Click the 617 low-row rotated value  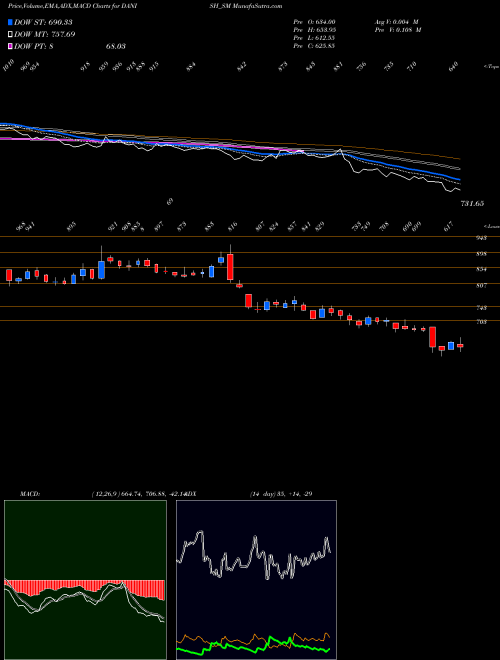tap(449, 227)
